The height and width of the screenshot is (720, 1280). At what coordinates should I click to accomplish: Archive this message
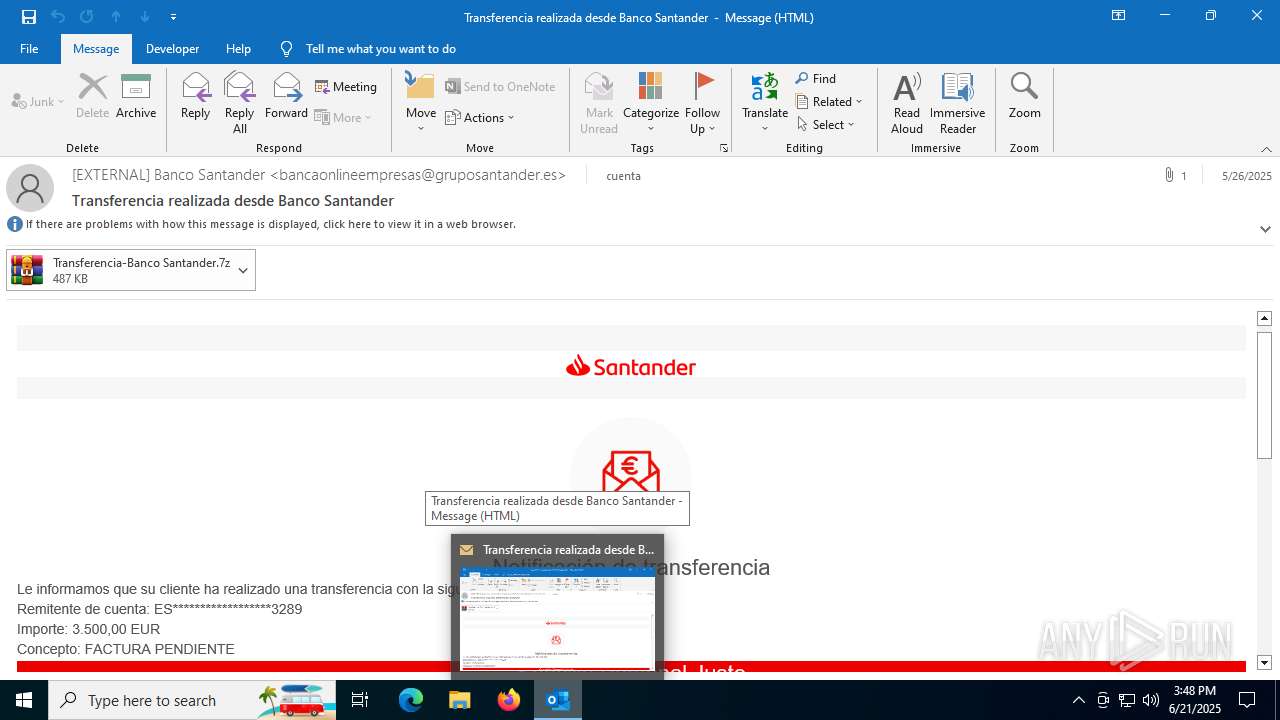136,97
